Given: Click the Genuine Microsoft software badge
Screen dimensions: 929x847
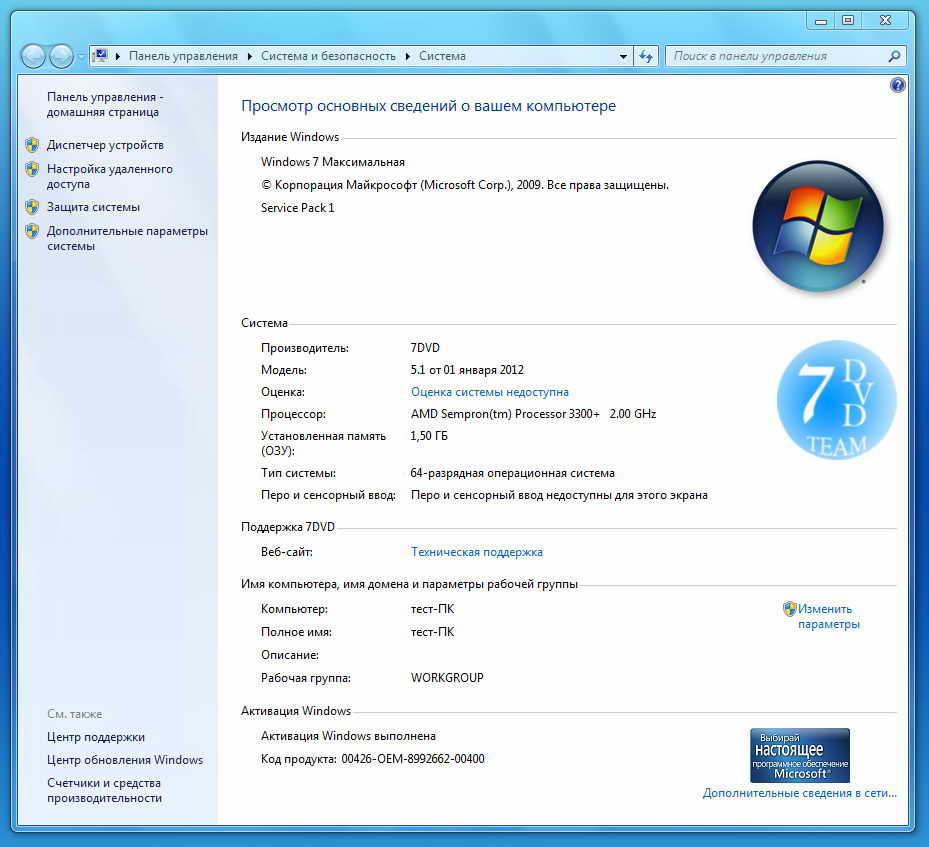Looking at the screenshot, I should (799, 755).
